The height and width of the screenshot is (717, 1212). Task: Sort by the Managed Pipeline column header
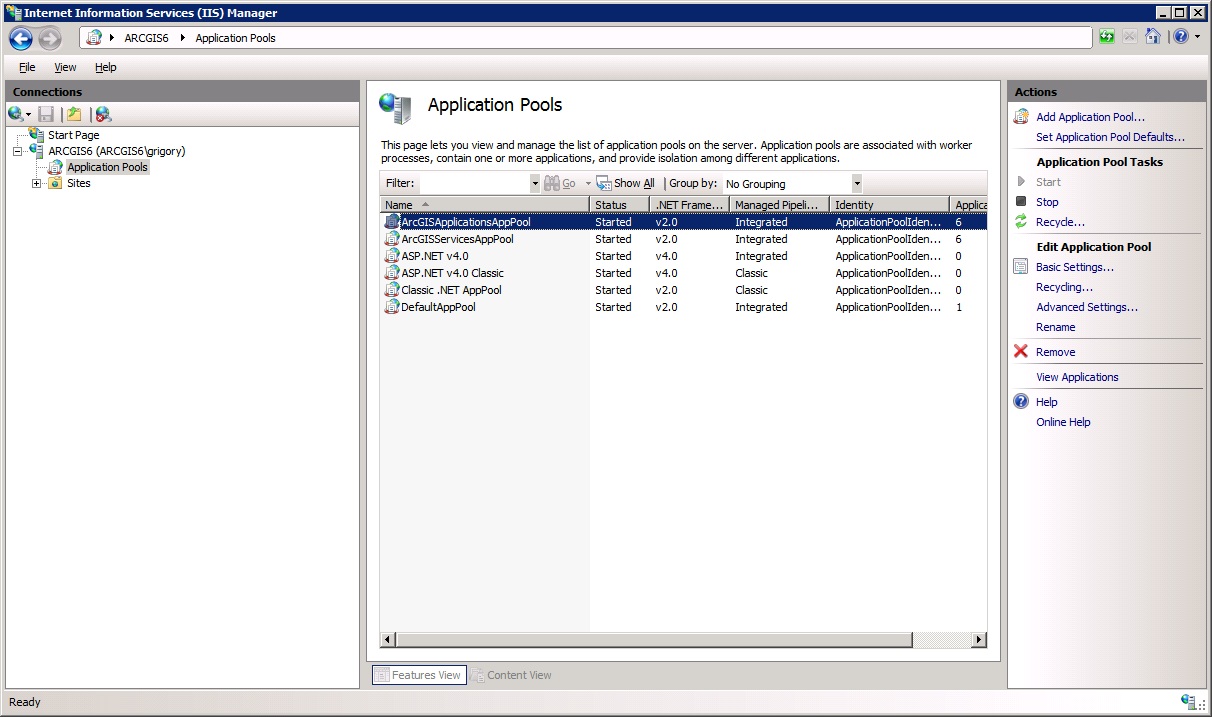779,205
